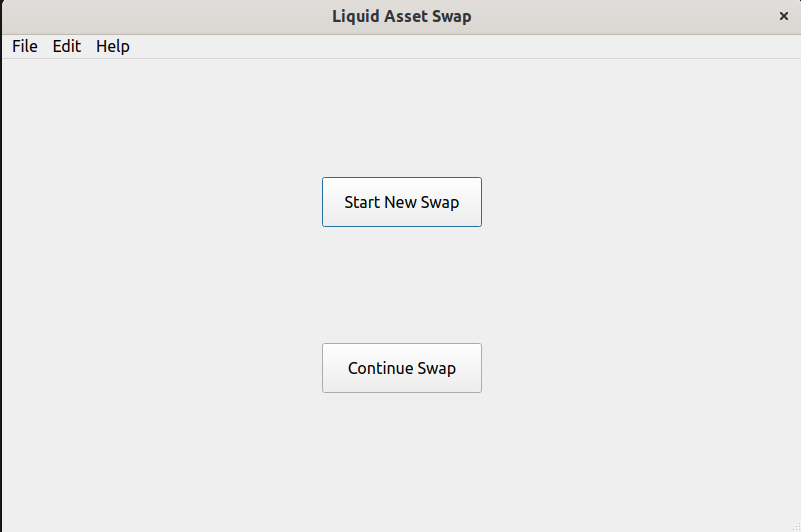Image resolution: width=801 pixels, height=532 pixels.
Task: Show the Edit menu options
Action: 67,46
